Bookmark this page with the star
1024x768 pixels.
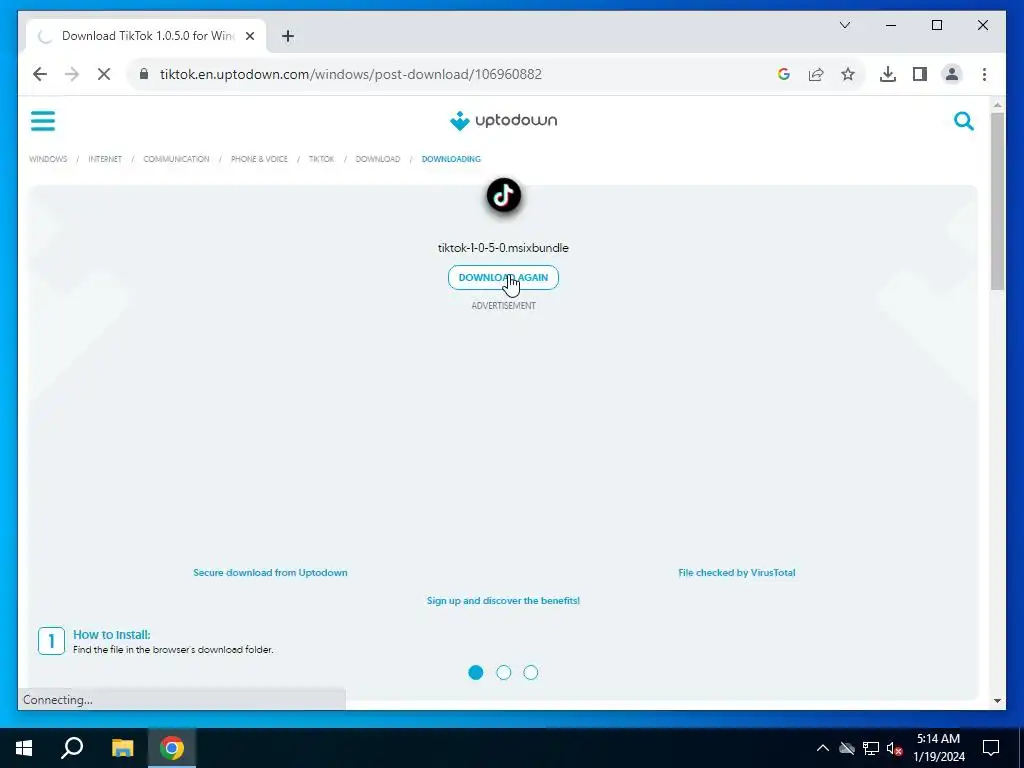click(x=848, y=74)
